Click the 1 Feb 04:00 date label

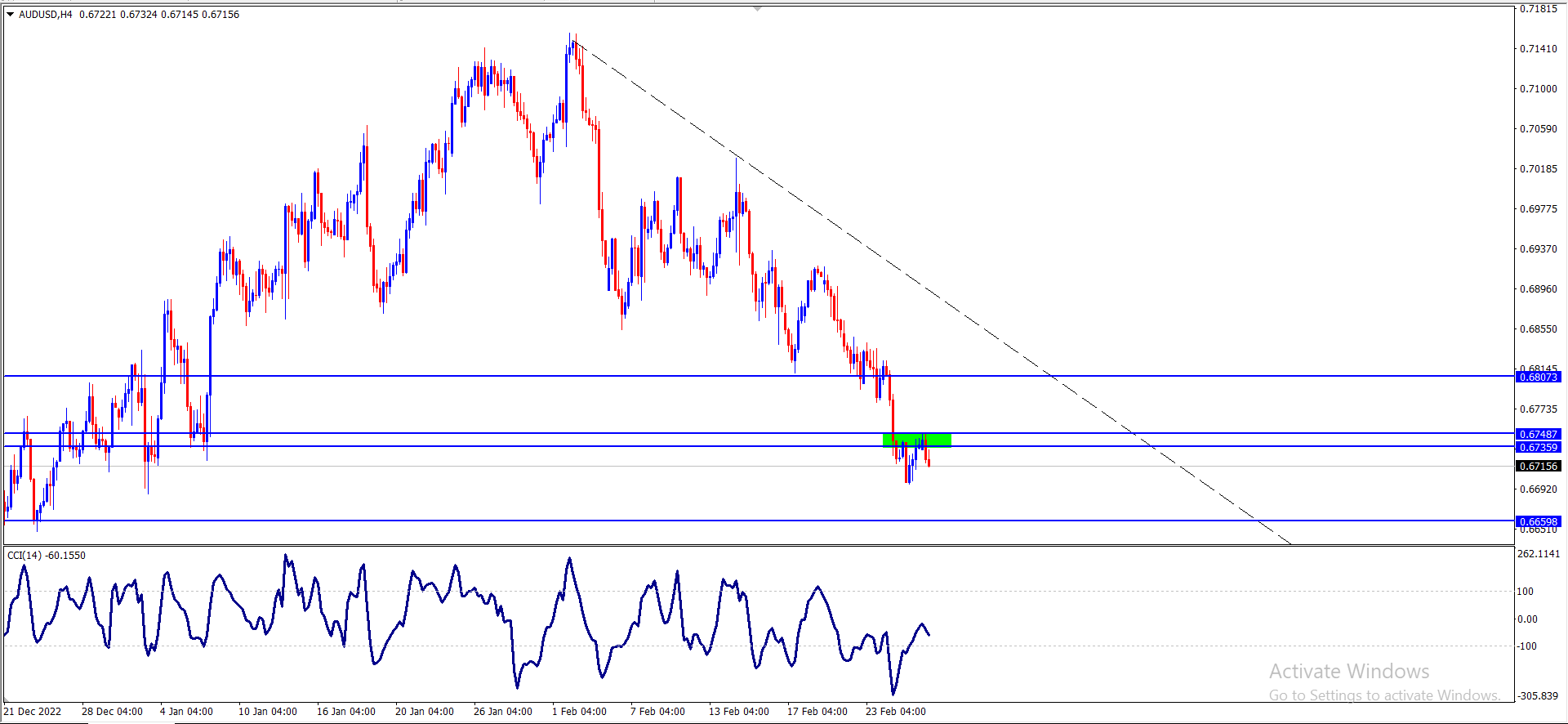(x=579, y=711)
